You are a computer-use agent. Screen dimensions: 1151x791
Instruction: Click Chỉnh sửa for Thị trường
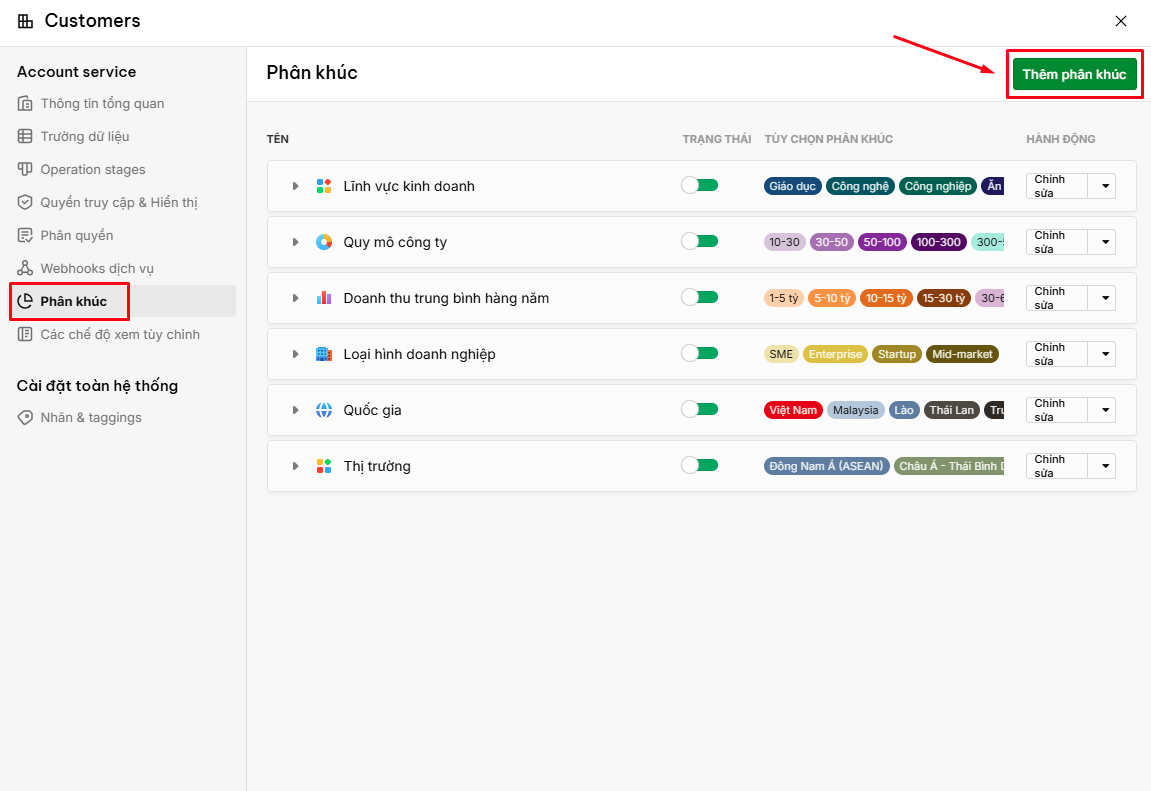1056,466
